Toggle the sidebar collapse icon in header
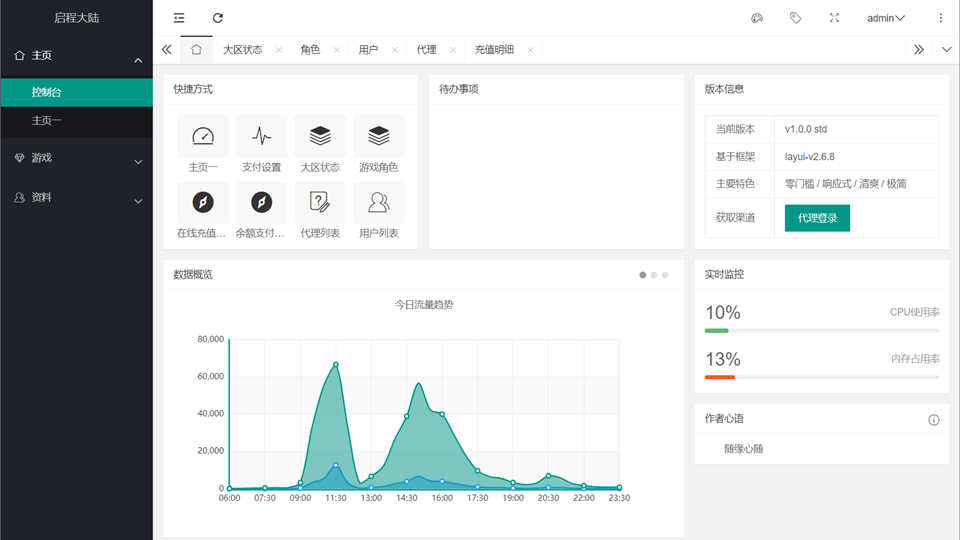Image resolution: width=960 pixels, height=540 pixels. [179, 18]
